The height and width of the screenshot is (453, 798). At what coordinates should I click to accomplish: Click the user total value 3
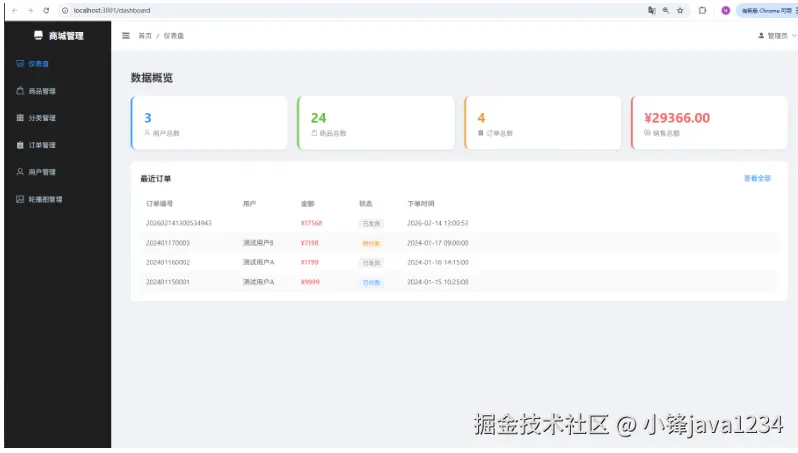[148, 118]
